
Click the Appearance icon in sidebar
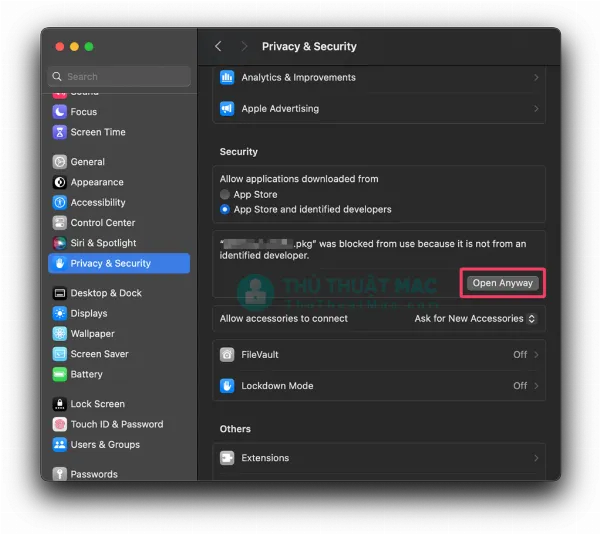pos(59,182)
